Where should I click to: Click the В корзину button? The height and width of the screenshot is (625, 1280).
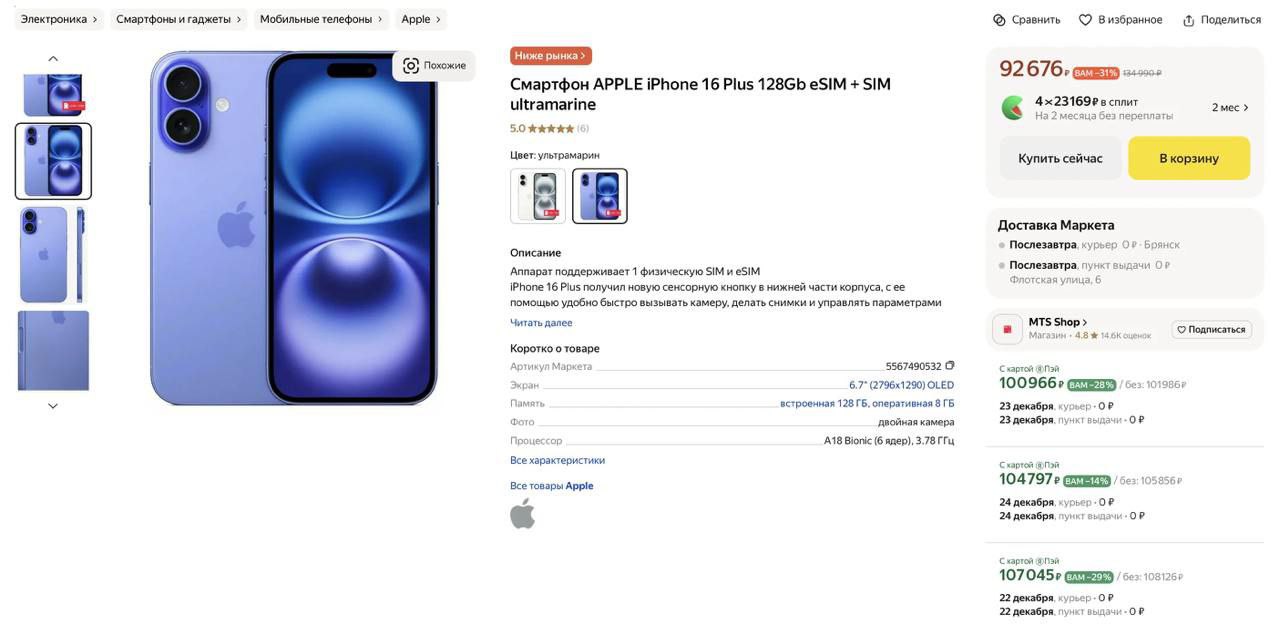coord(1189,158)
